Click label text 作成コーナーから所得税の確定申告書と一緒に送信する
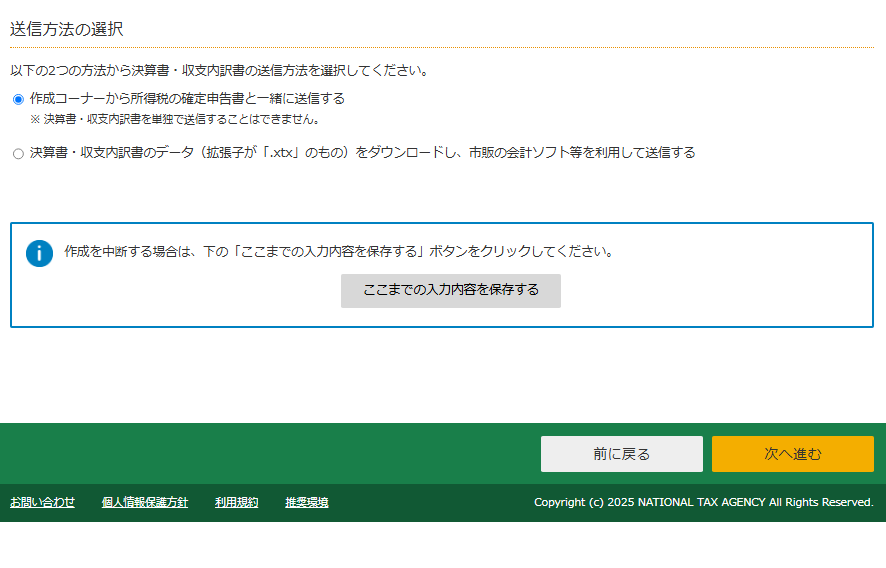The height and width of the screenshot is (568, 886). [187, 99]
